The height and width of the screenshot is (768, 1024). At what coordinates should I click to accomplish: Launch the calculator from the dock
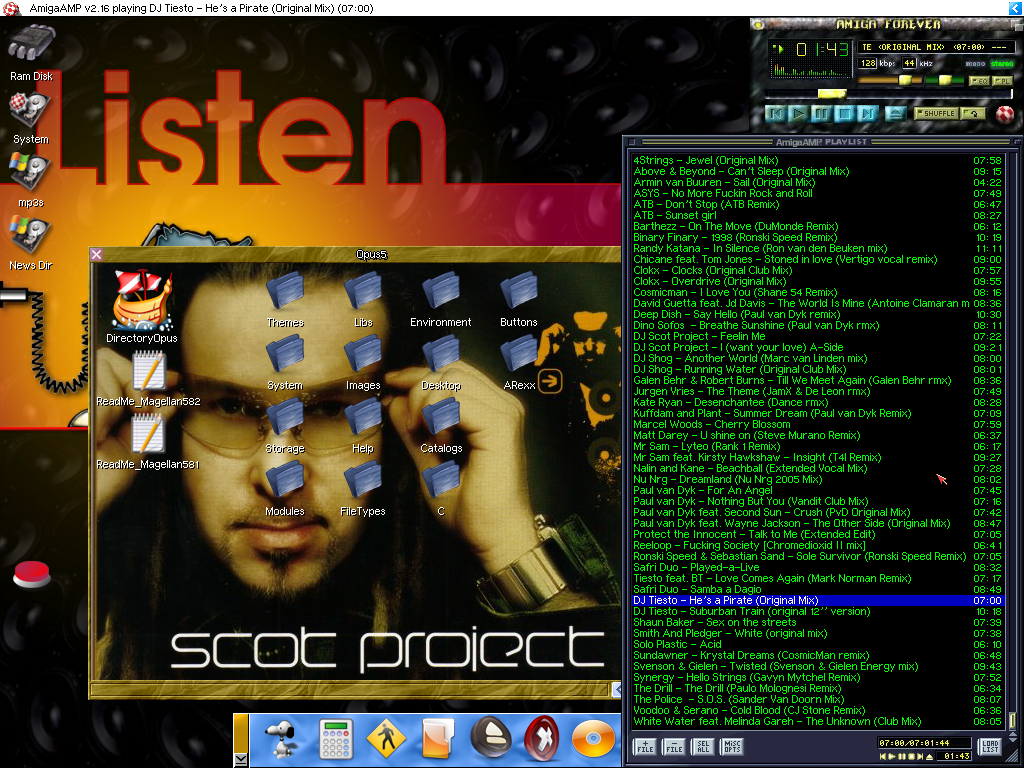tap(336, 739)
